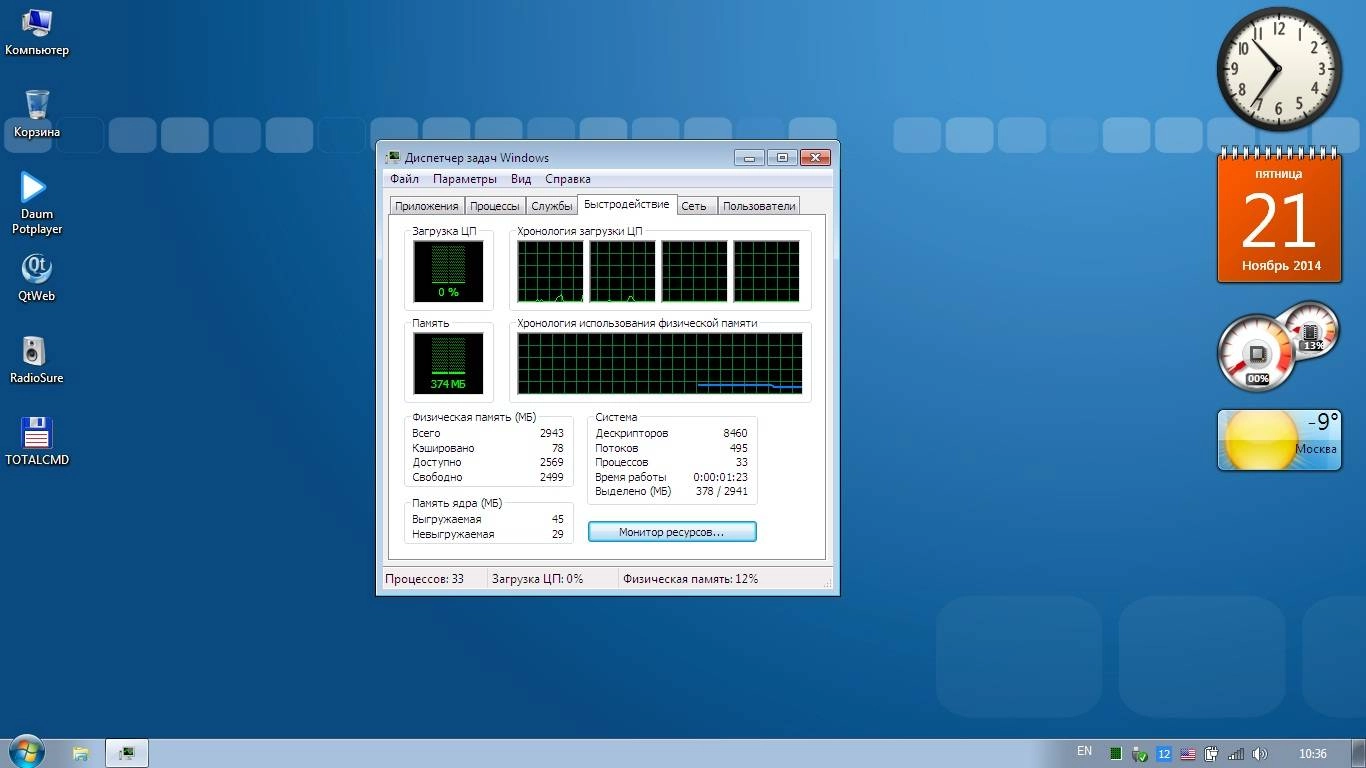Switch to the Службы tab
The image size is (1366, 768).
(552, 206)
